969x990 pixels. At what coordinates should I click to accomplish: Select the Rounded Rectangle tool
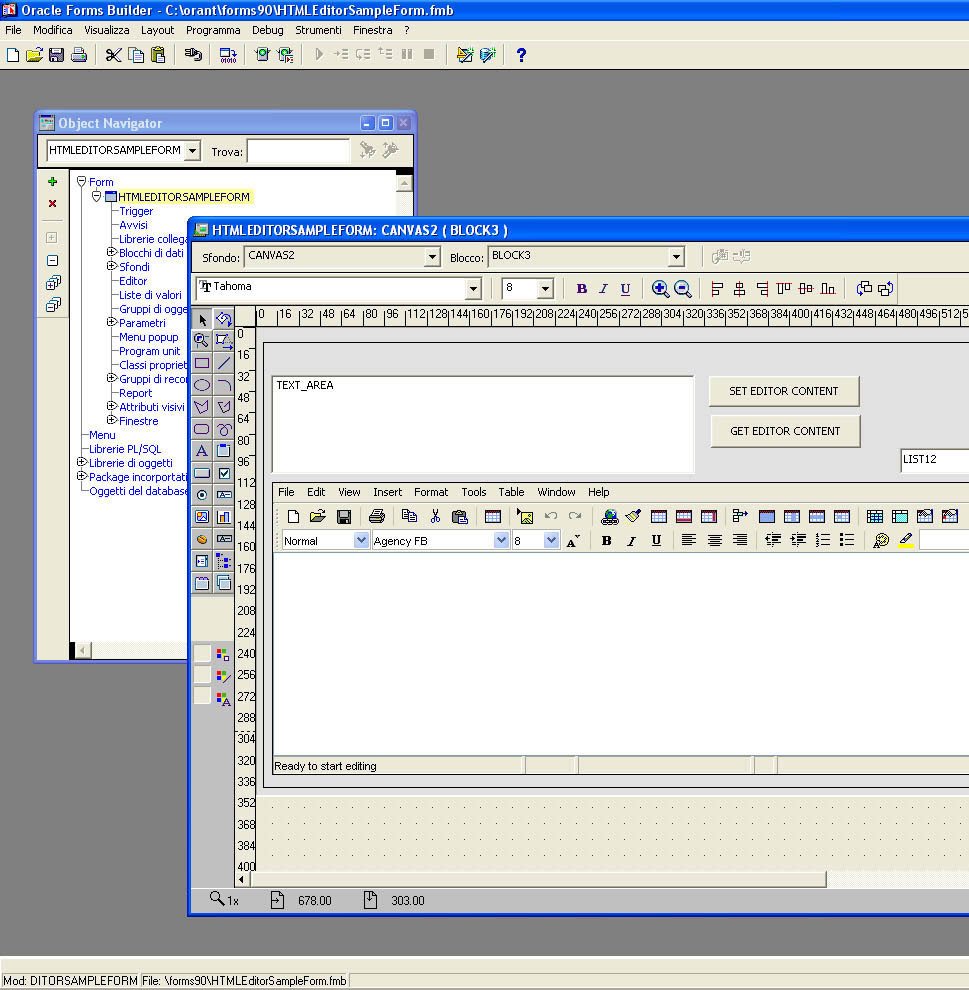pos(201,429)
